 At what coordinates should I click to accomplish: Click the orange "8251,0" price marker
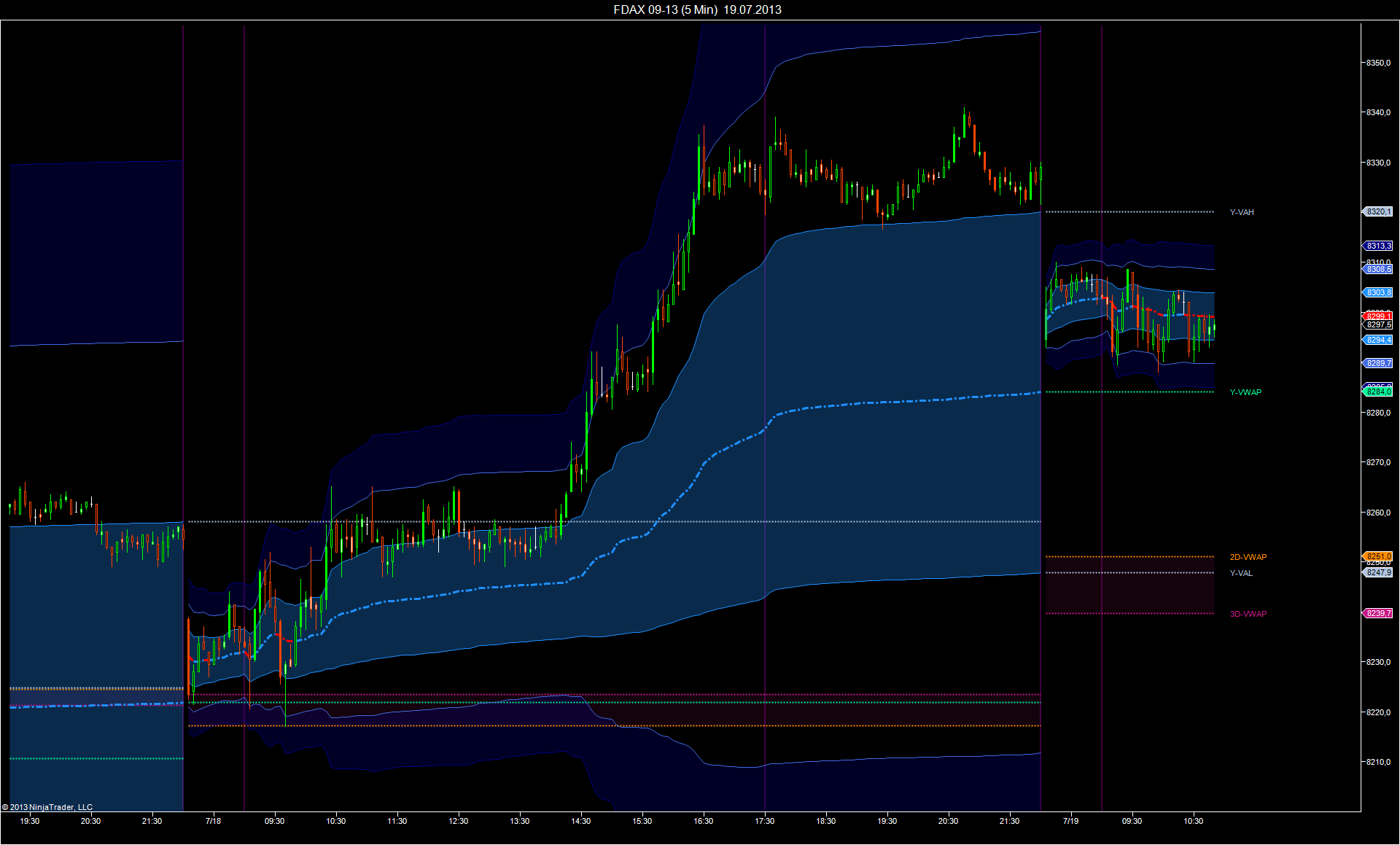pos(1378,556)
